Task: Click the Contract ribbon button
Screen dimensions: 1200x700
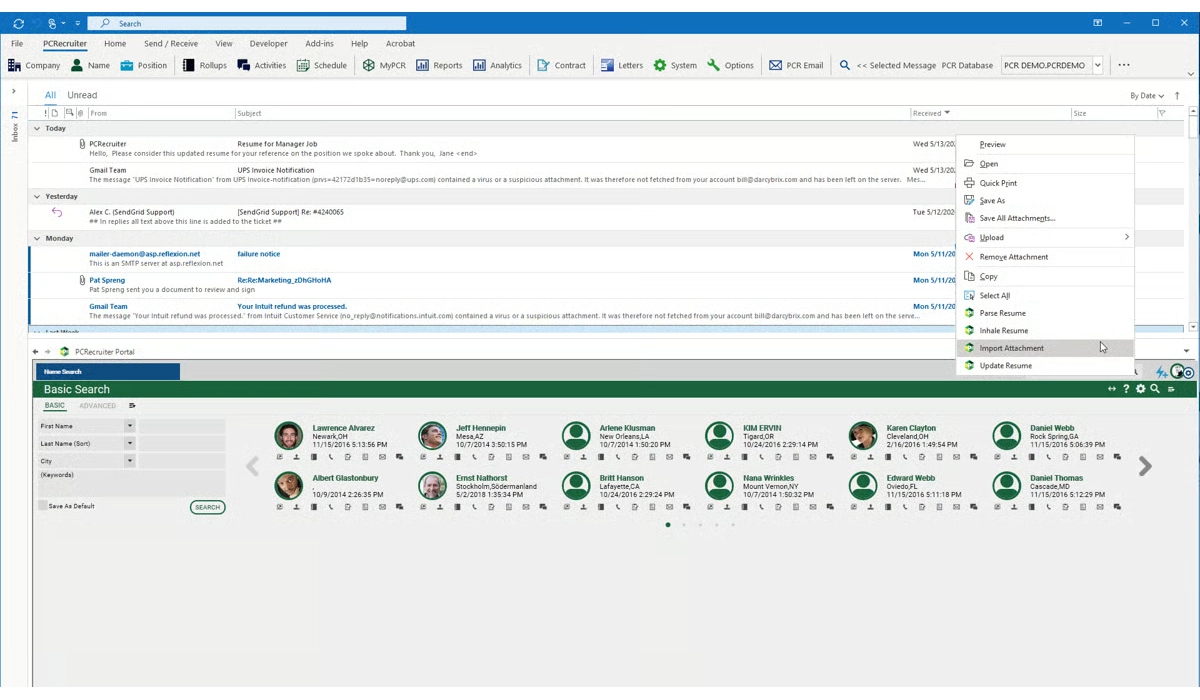Action: [561, 65]
